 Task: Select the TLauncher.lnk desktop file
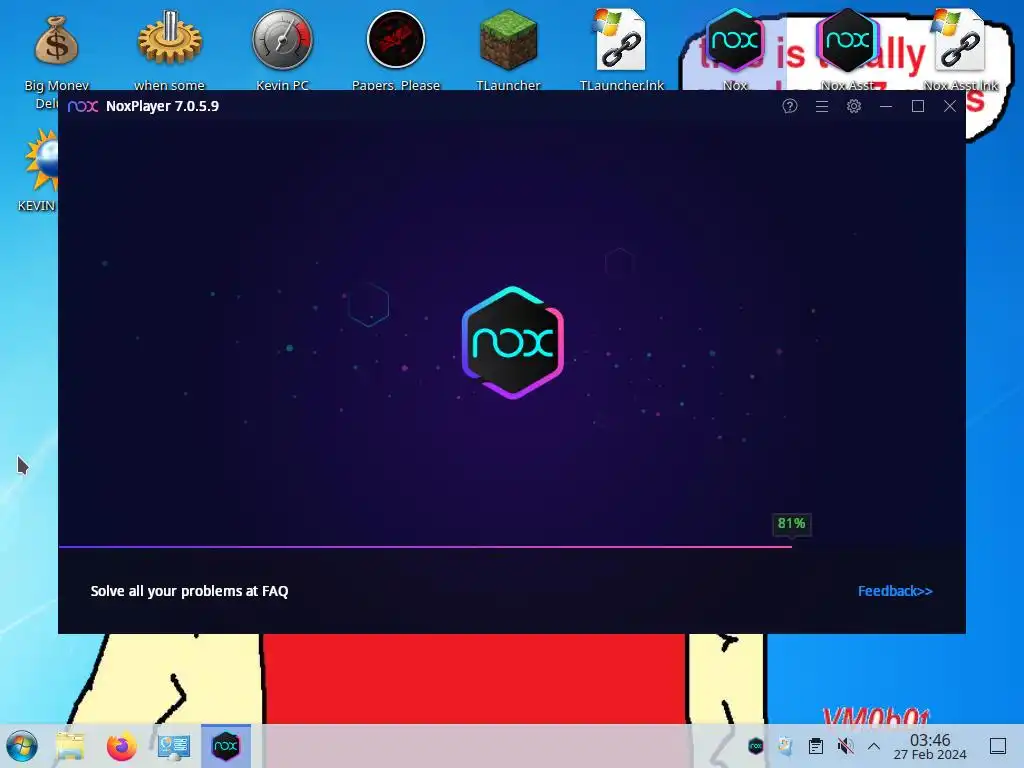620,40
